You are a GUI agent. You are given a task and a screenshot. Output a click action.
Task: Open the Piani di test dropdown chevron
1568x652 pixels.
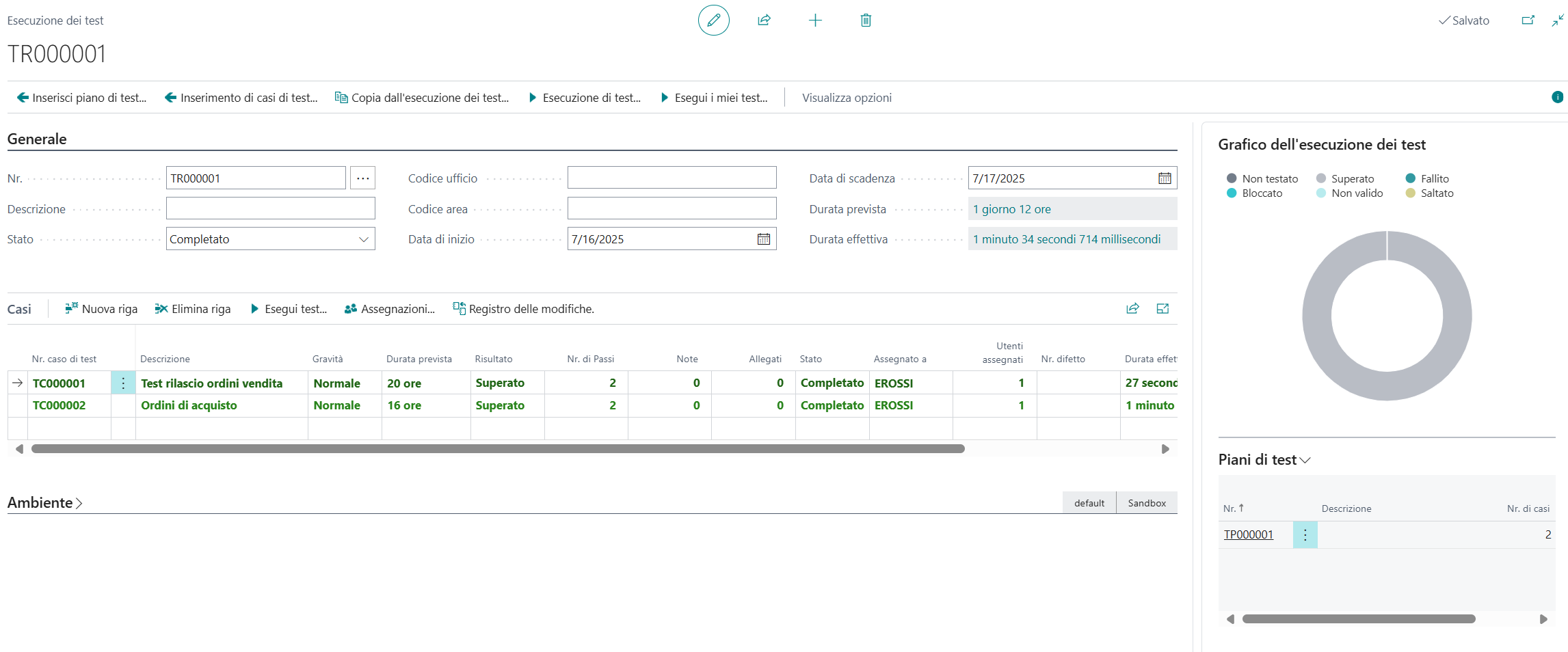(1305, 460)
